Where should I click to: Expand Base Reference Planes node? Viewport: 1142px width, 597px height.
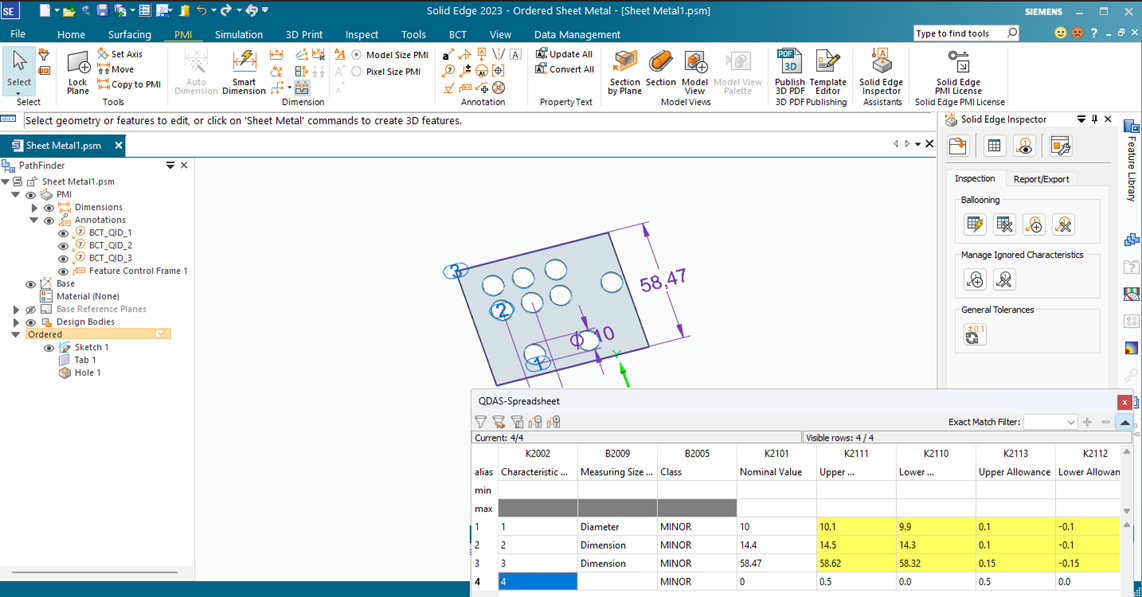click(16, 309)
